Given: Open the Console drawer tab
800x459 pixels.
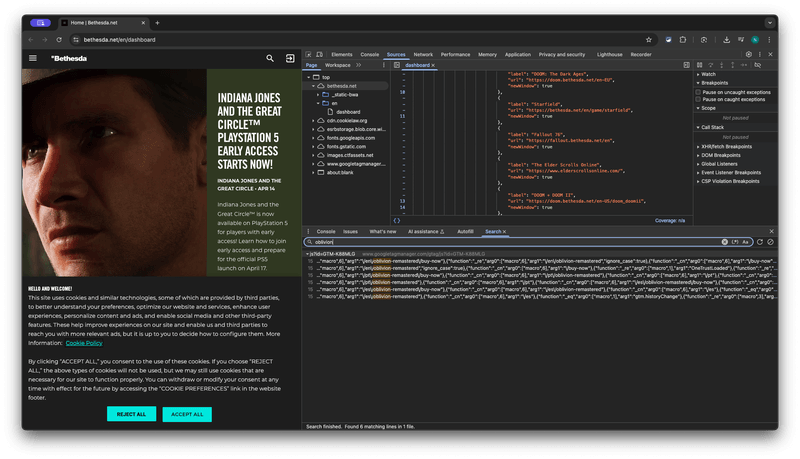Looking at the screenshot, I should (x=326, y=231).
